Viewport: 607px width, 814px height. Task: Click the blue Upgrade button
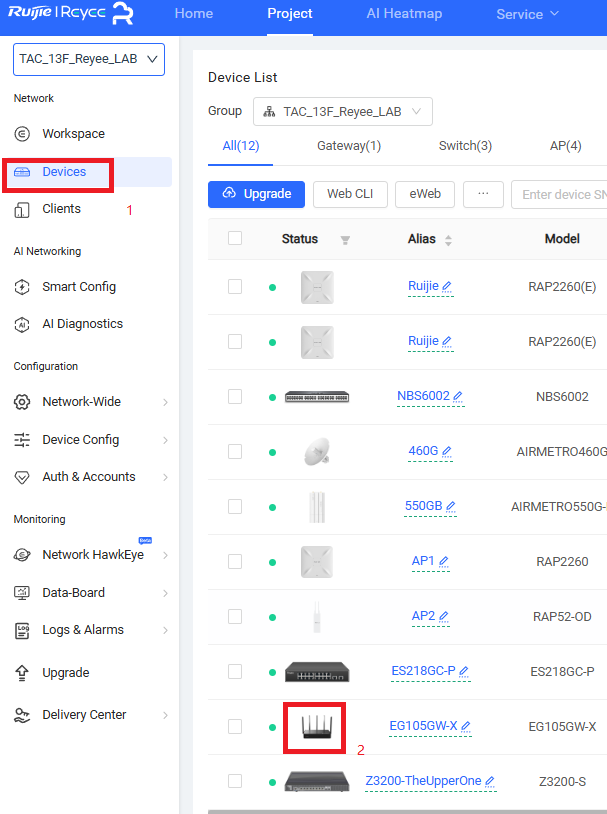point(257,194)
